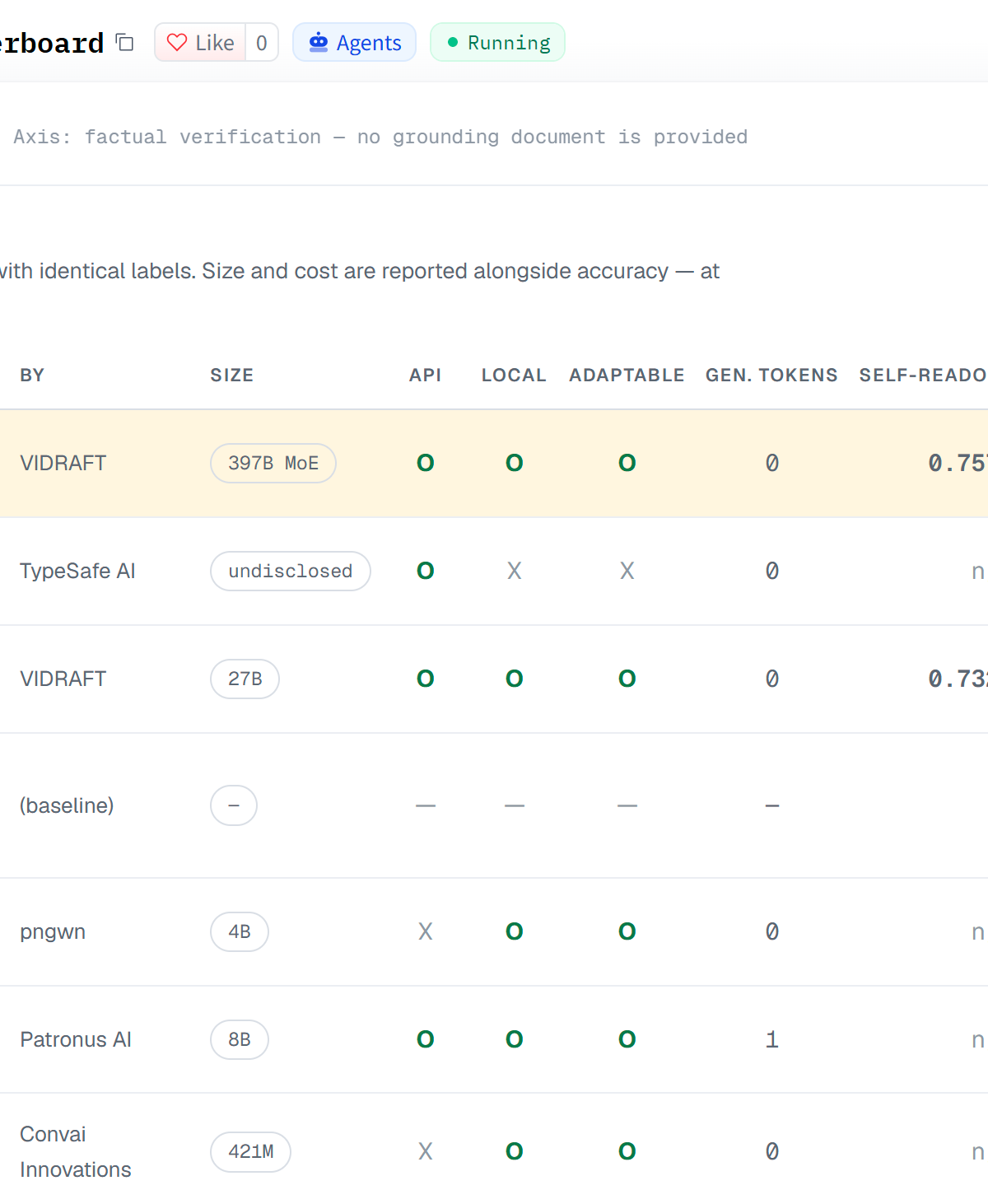
Task: Click the baseline row dash size badge
Action: point(234,805)
